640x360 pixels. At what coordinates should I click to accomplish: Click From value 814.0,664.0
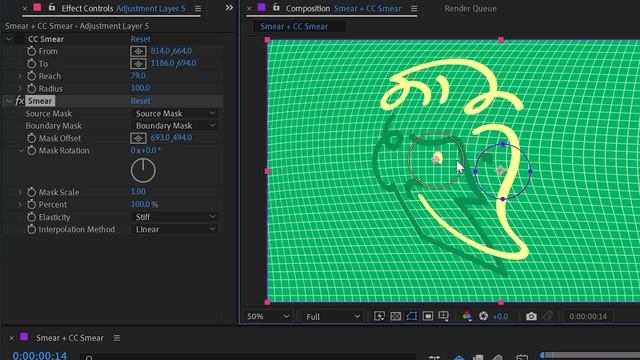click(x=171, y=51)
